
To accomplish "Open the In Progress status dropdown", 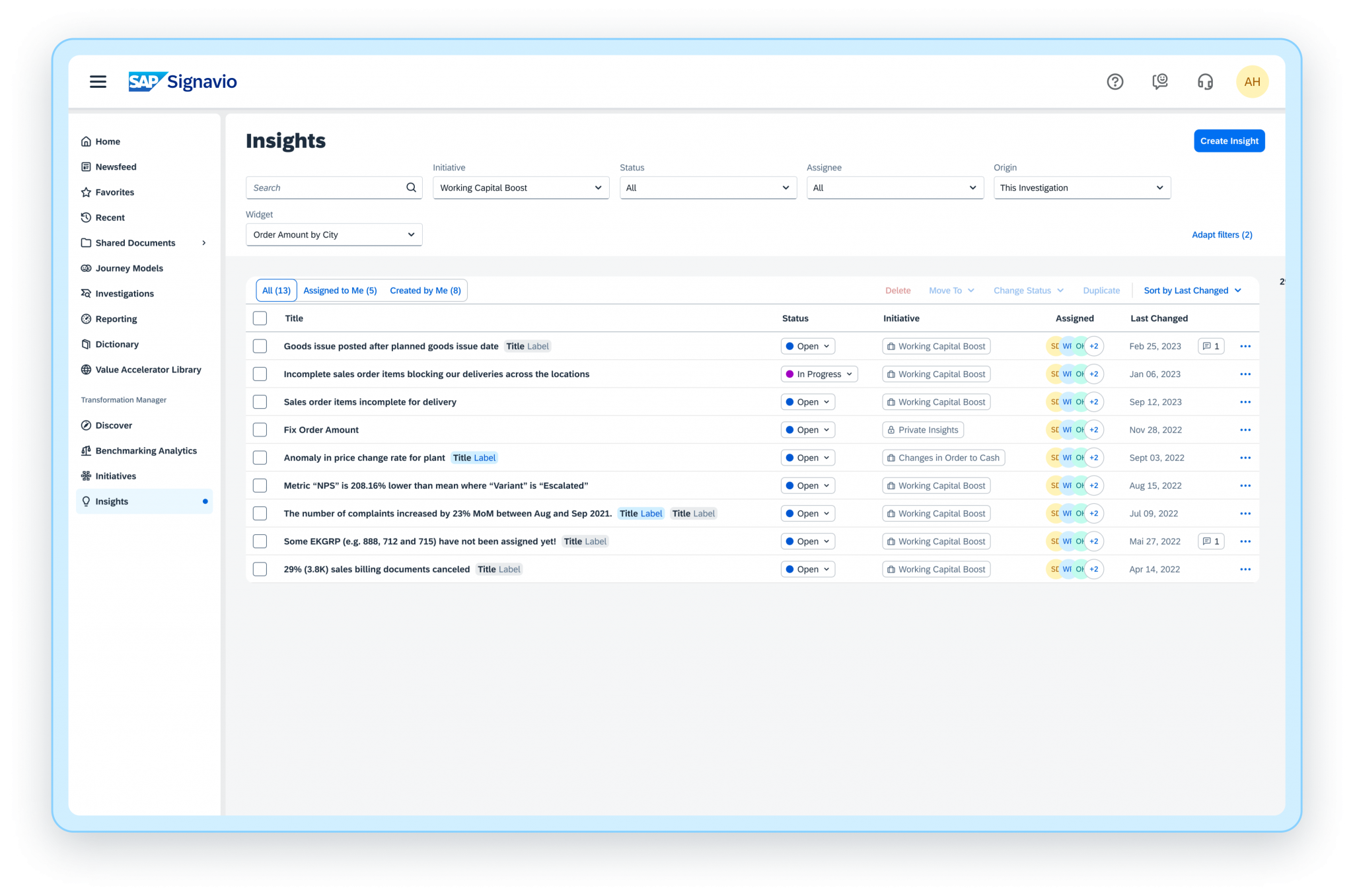I will (x=819, y=374).
